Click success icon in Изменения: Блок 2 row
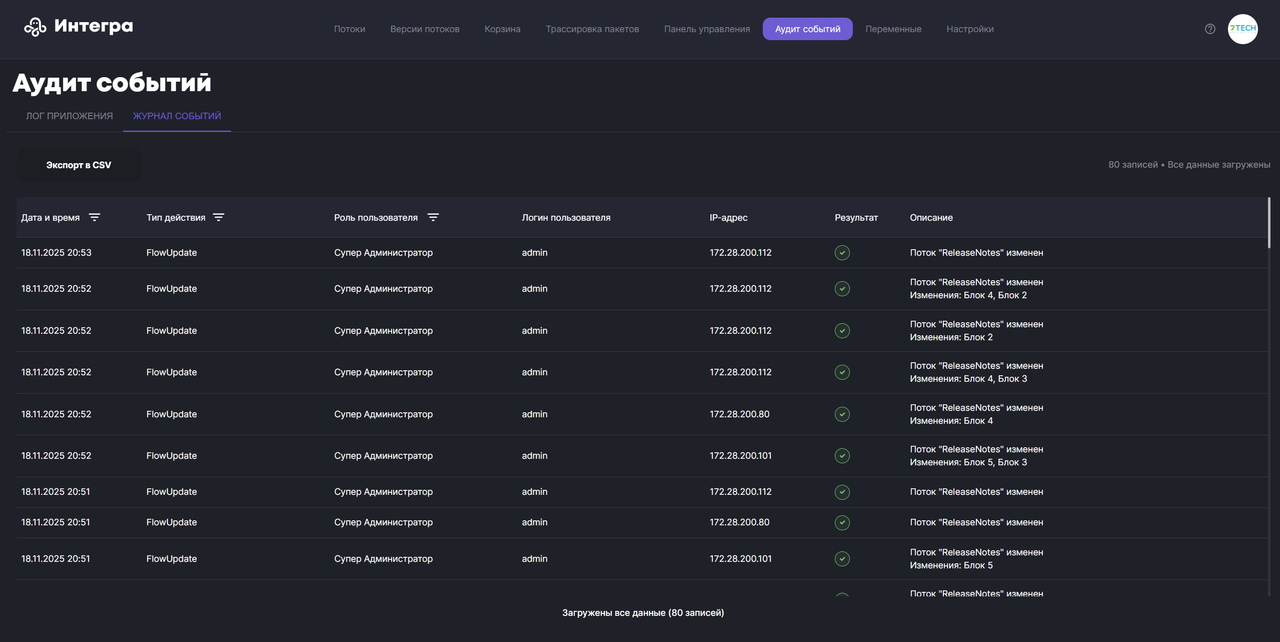This screenshot has height=642, width=1280. (x=842, y=331)
